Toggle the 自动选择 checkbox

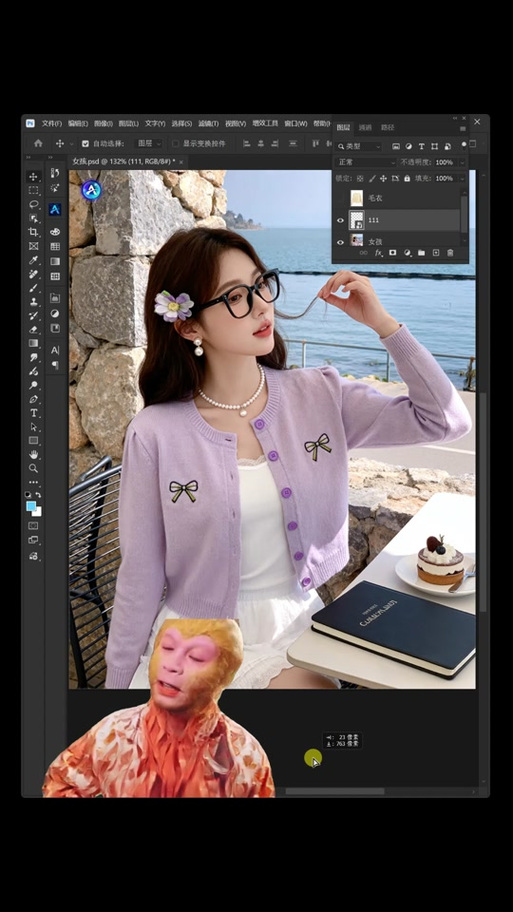tap(86, 144)
